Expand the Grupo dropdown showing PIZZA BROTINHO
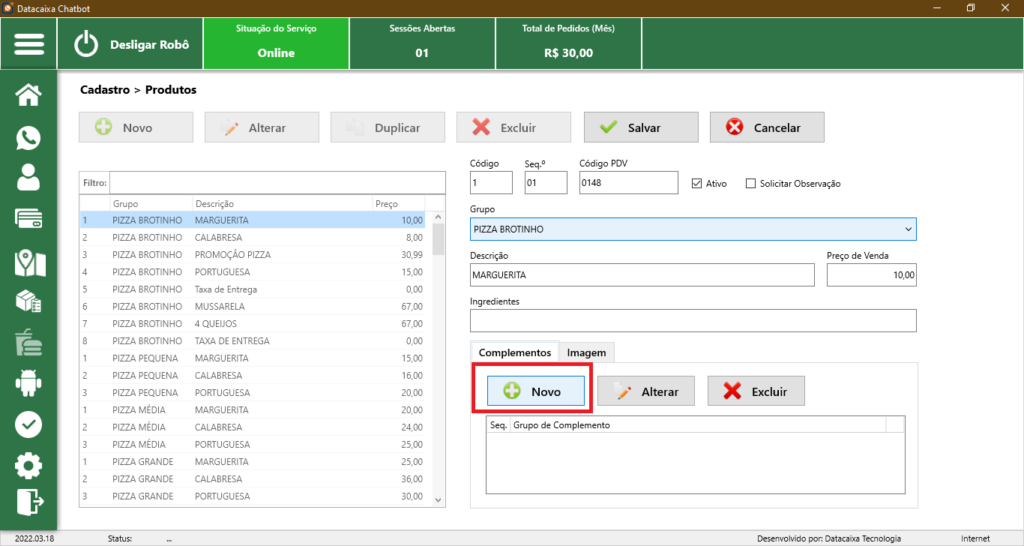This screenshot has width=1024, height=546. tap(907, 229)
